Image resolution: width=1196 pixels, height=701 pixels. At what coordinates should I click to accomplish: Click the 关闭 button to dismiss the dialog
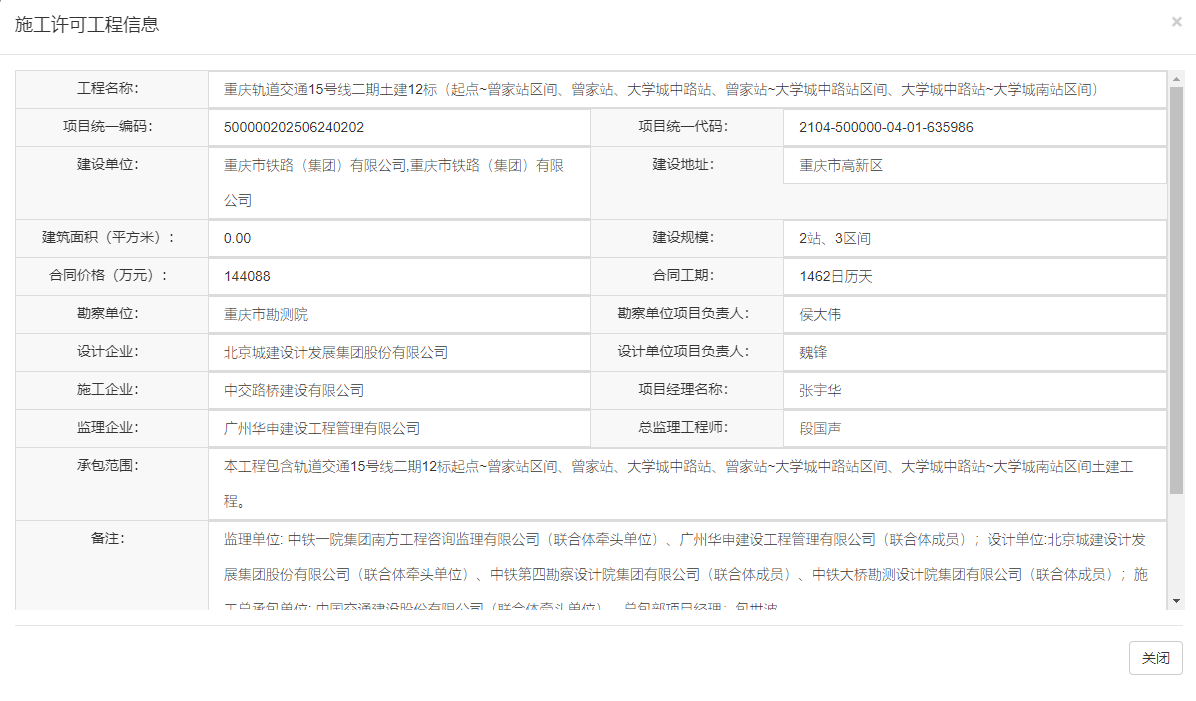pos(1155,657)
